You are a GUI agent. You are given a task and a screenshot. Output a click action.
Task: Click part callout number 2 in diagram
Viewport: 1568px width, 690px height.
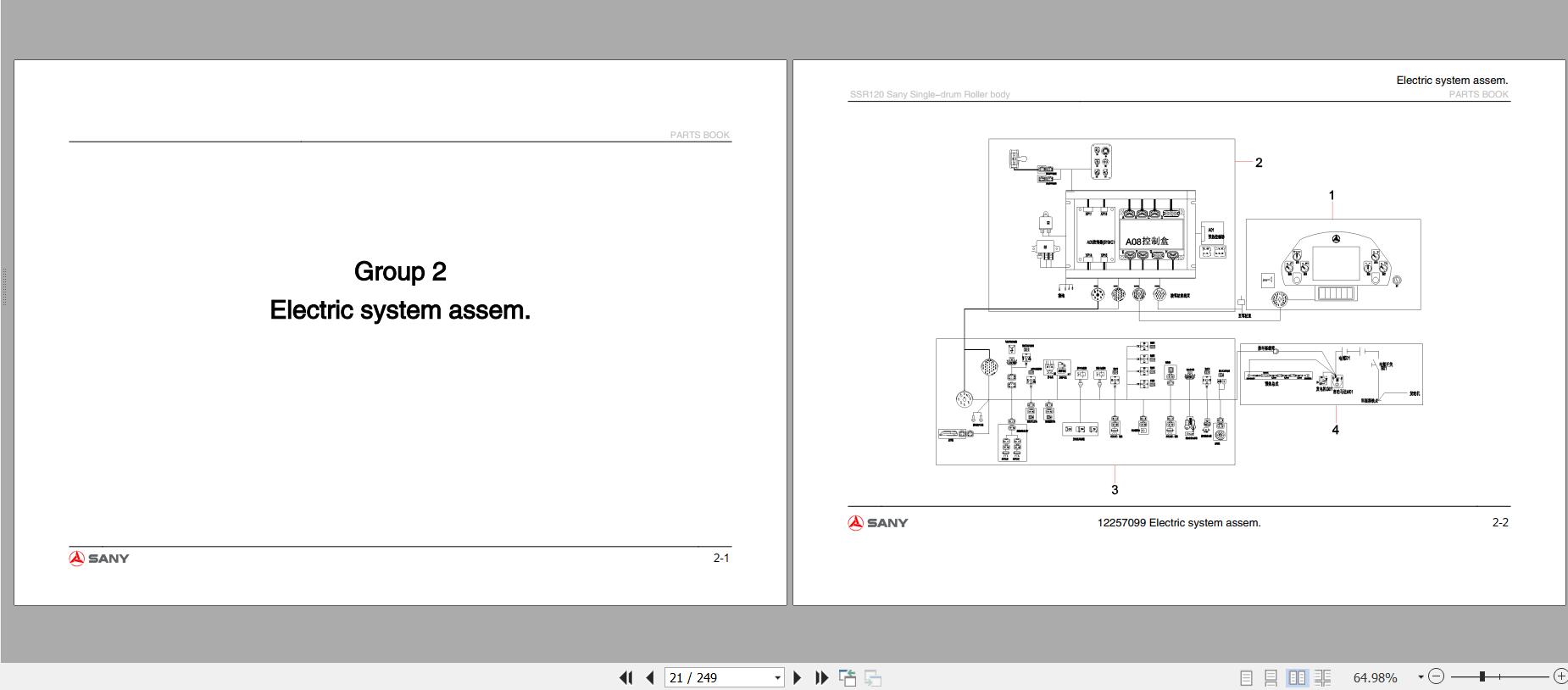click(x=1259, y=163)
